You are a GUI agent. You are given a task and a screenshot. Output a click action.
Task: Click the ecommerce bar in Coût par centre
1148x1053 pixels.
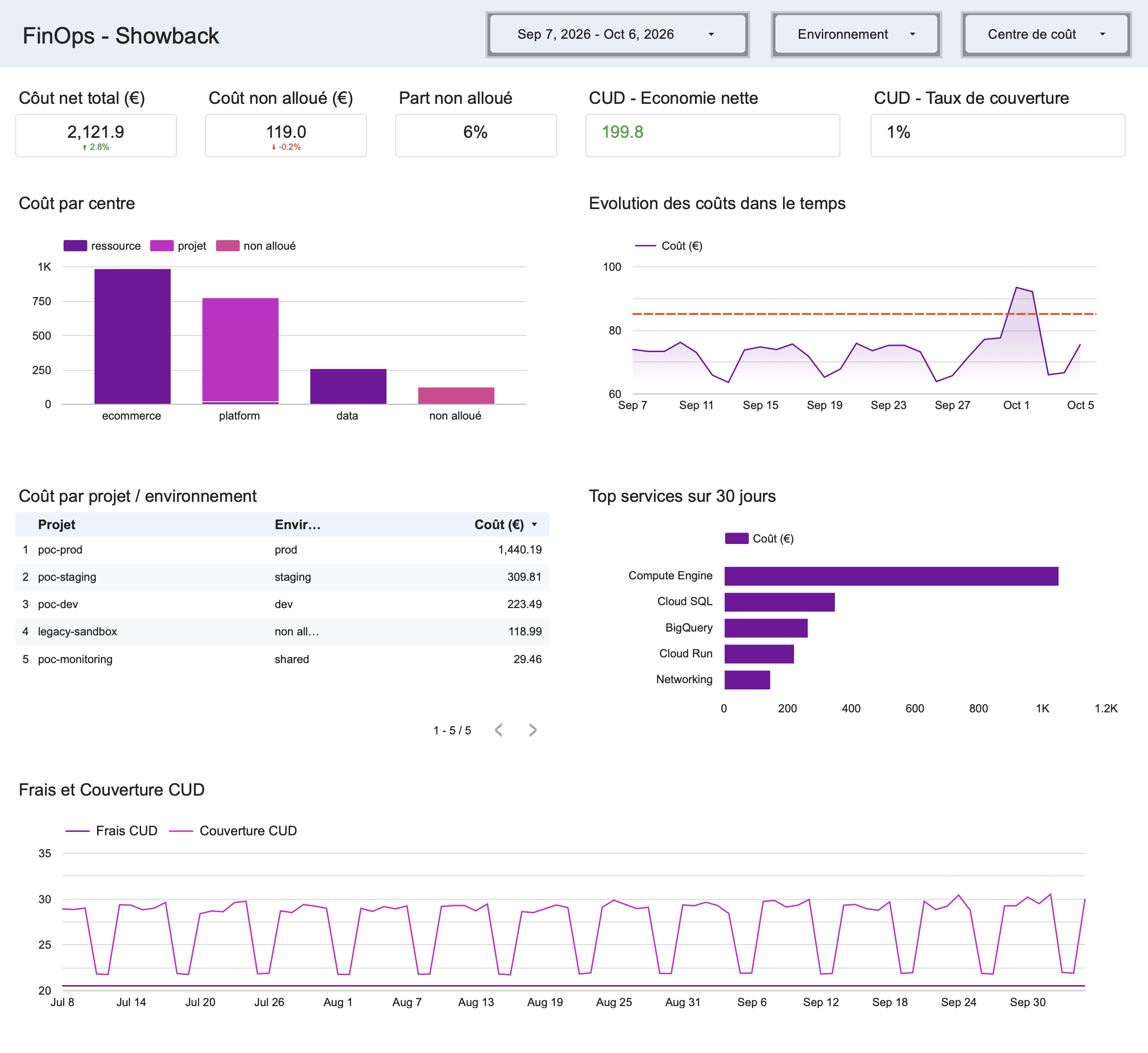point(133,336)
